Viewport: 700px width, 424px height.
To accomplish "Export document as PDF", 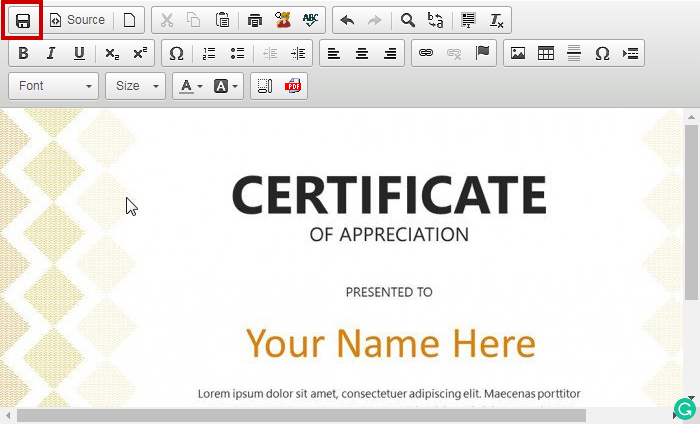I will coord(293,86).
